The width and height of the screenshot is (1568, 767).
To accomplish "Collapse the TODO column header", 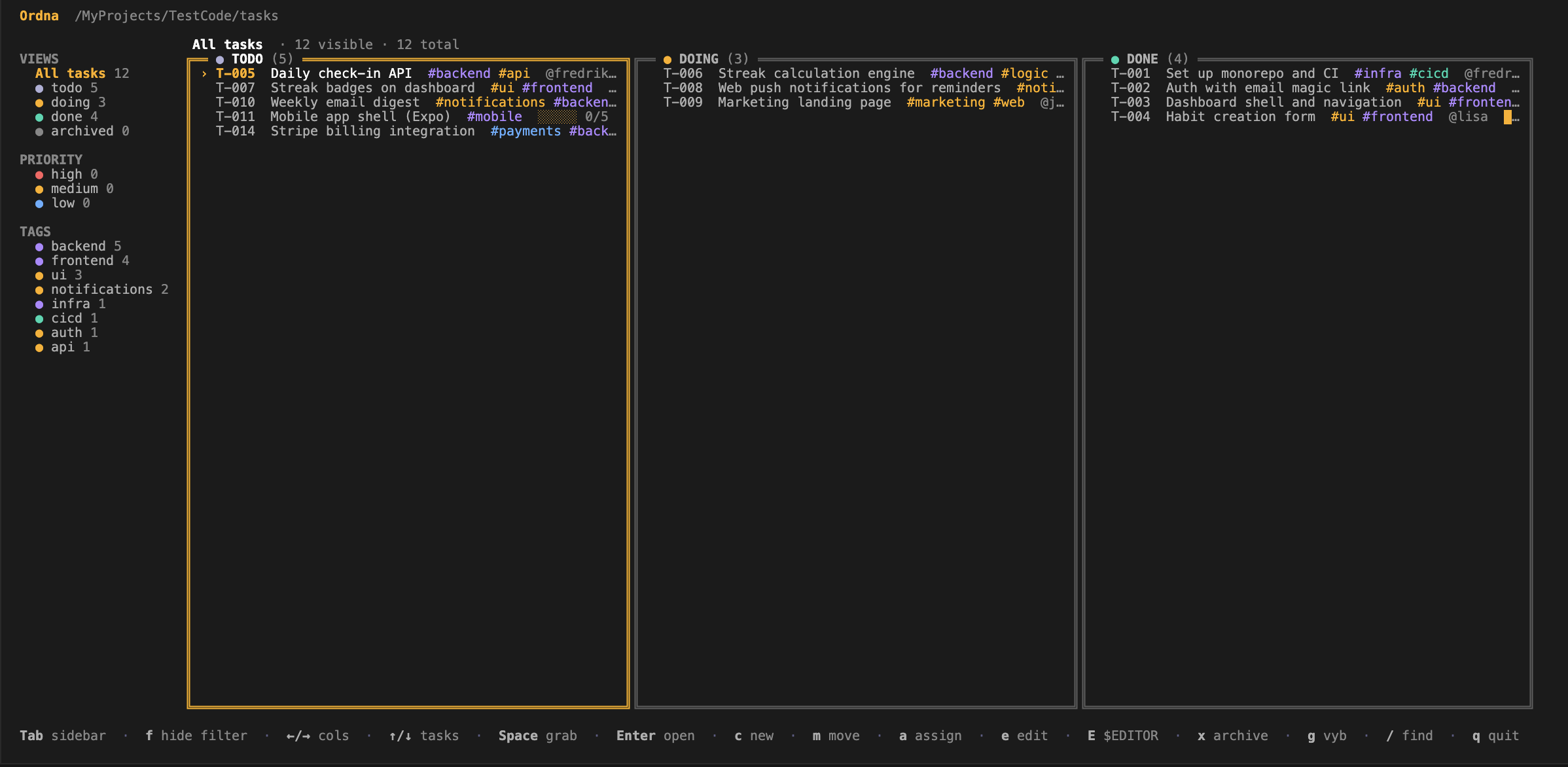I will click(x=247, y=58).
